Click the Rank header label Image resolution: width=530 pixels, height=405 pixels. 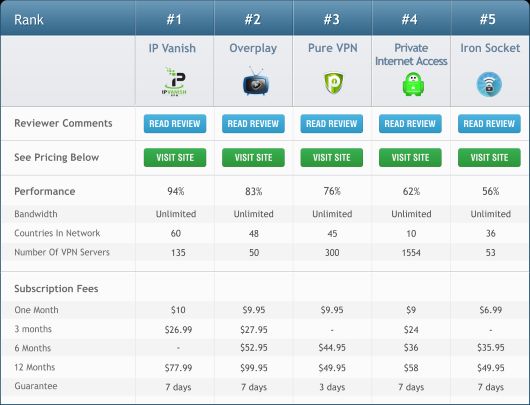coord(29,20)
